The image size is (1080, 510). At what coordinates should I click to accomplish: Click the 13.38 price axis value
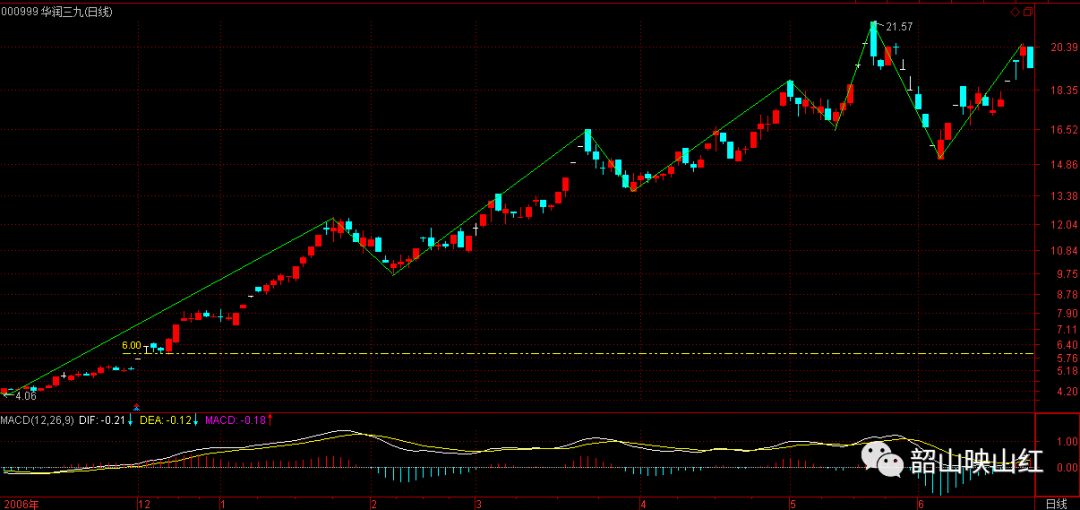coord(1064,196)
